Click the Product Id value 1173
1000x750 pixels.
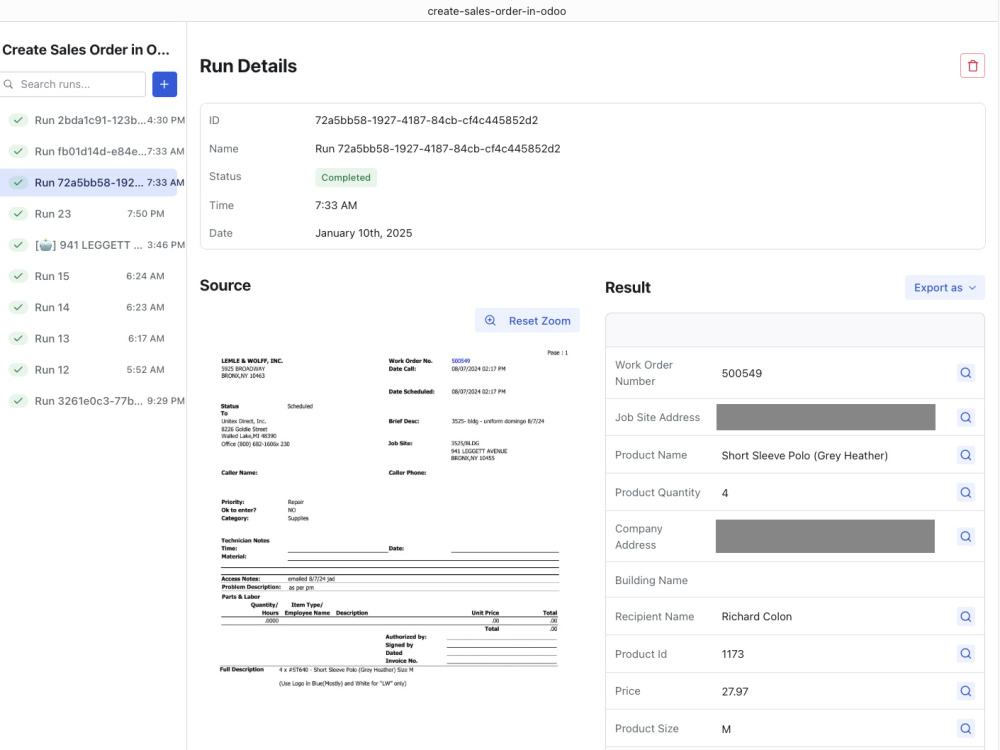(x=732, y=654)
